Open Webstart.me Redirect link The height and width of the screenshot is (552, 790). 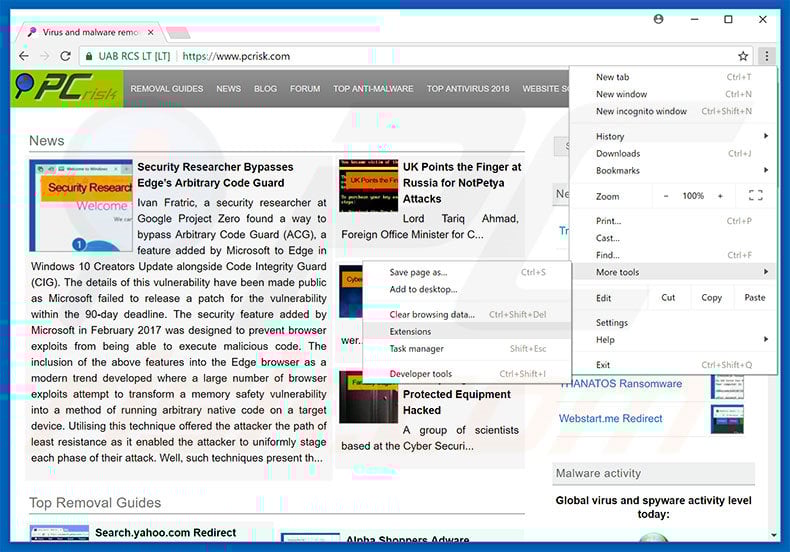[x=611, y=419]
